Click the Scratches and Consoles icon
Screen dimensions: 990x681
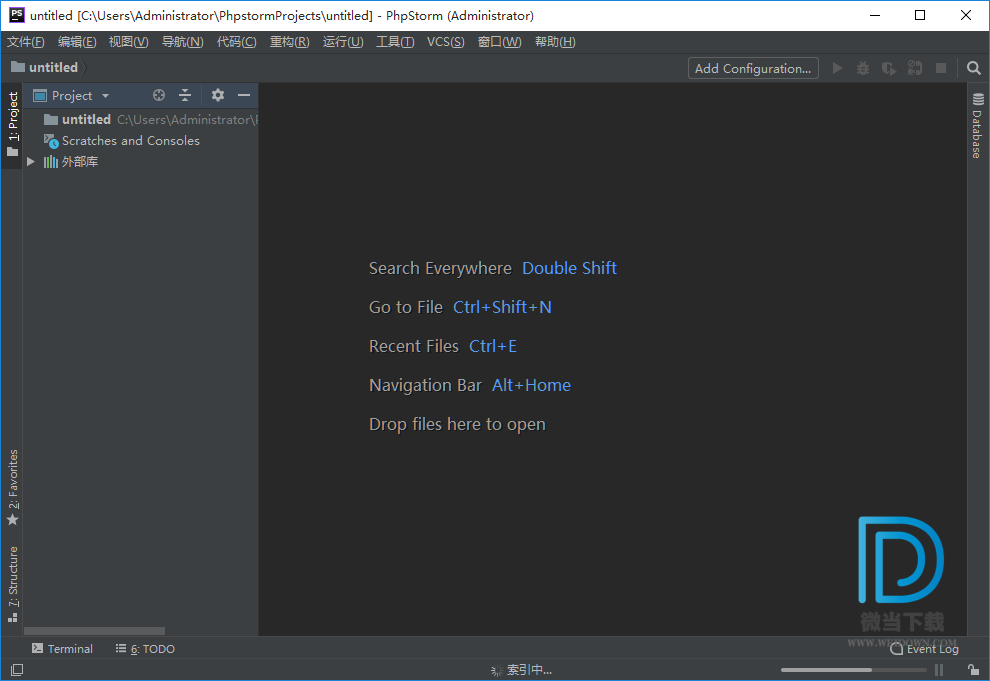coord(51,141)
